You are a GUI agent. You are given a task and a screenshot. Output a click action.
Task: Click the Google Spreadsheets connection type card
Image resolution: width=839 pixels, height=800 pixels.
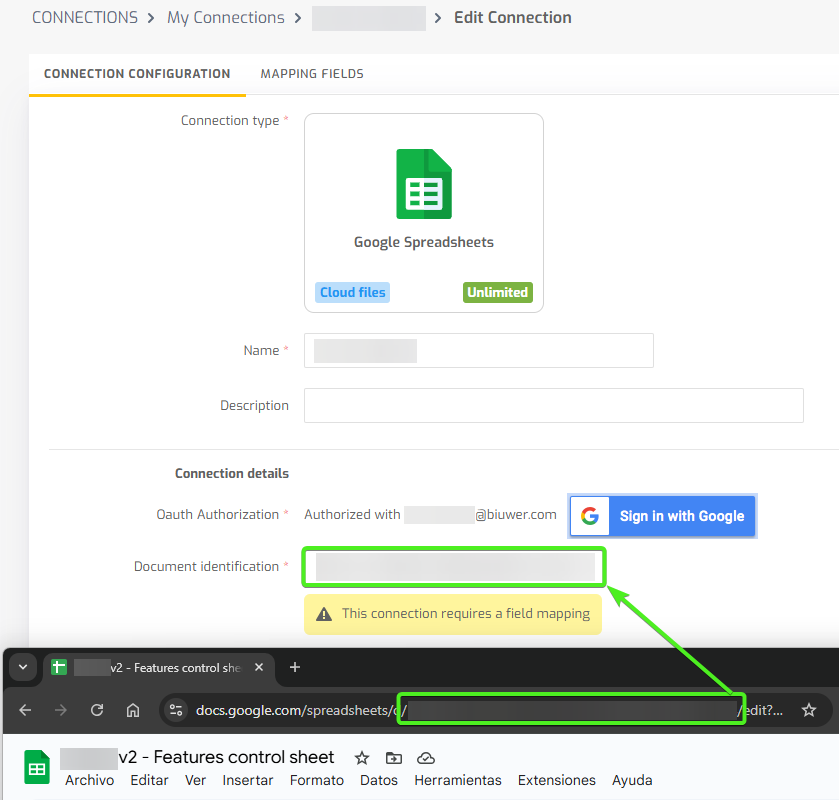[424, 213]
